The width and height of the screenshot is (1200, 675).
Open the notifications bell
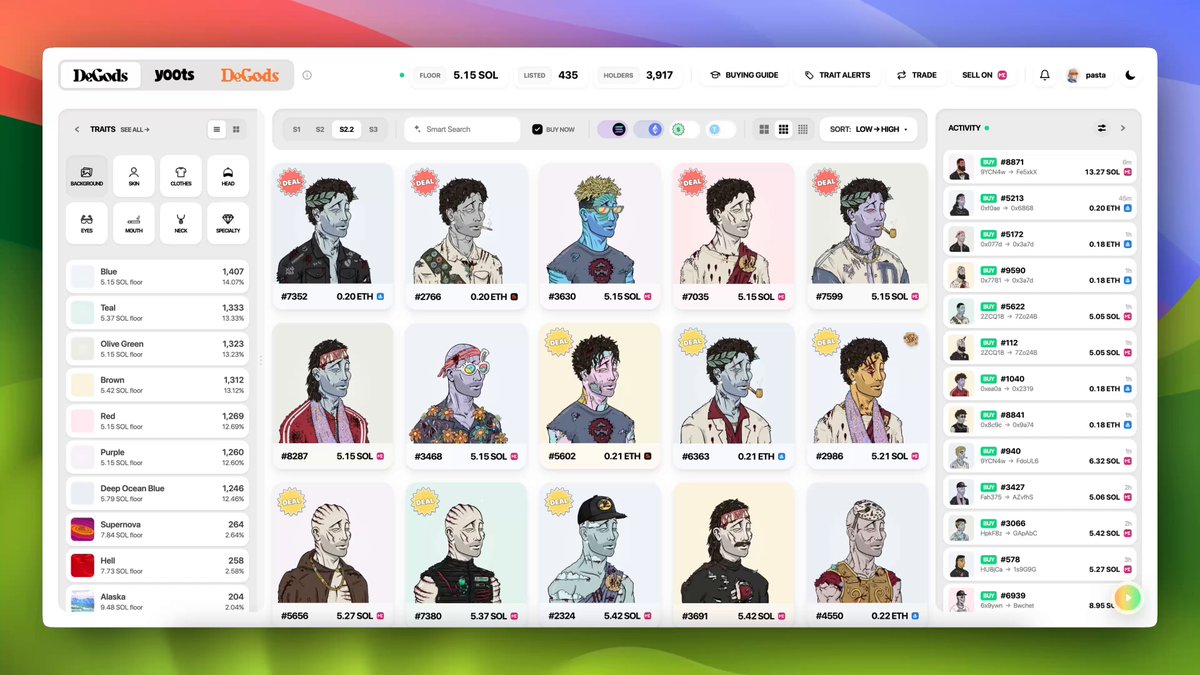tap(1045, 75)
